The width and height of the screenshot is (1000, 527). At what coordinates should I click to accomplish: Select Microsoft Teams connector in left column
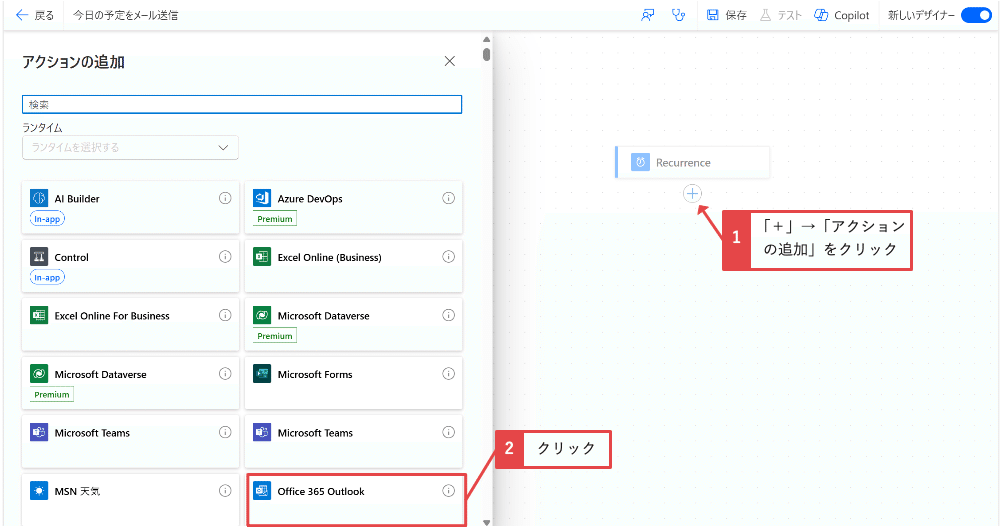(130, 442)
